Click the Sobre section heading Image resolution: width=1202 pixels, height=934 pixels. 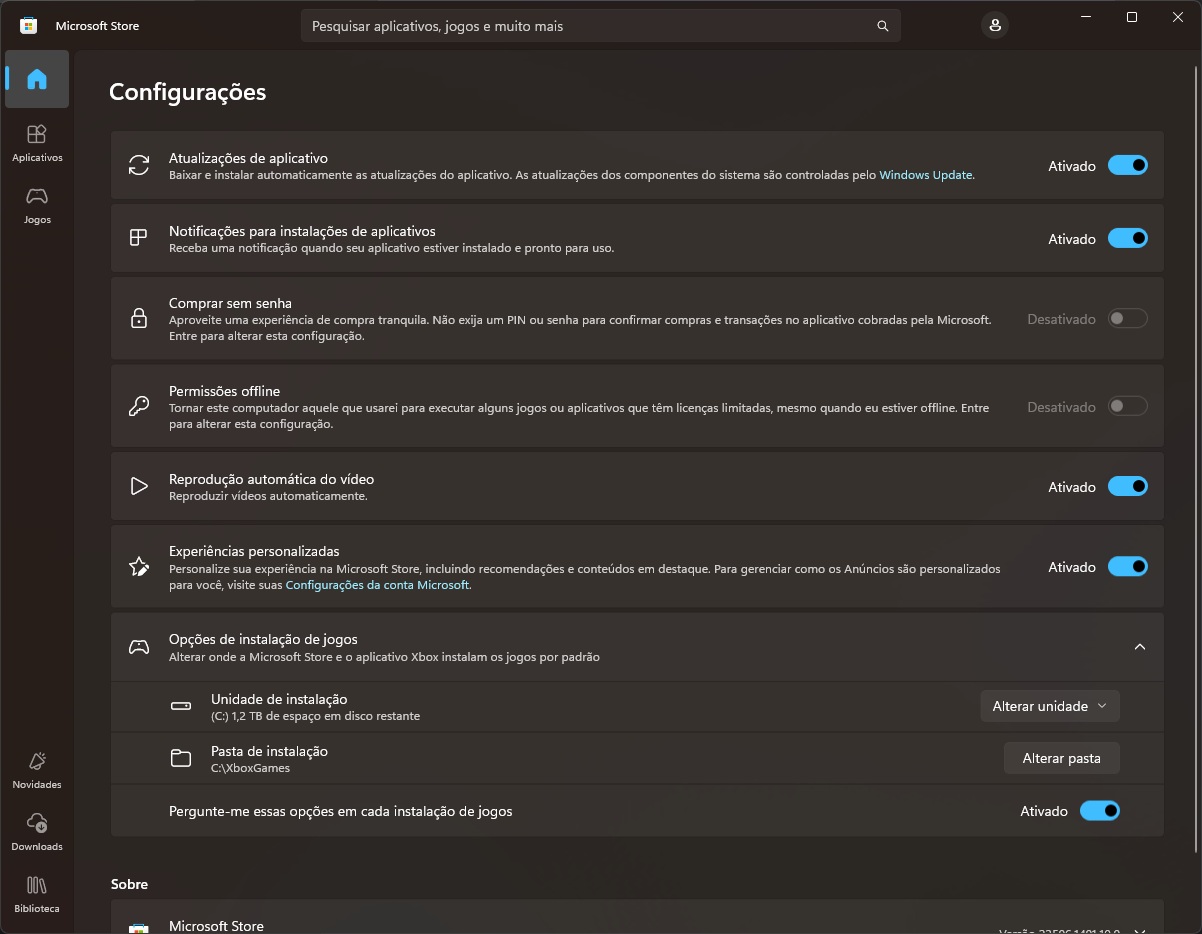129,884
